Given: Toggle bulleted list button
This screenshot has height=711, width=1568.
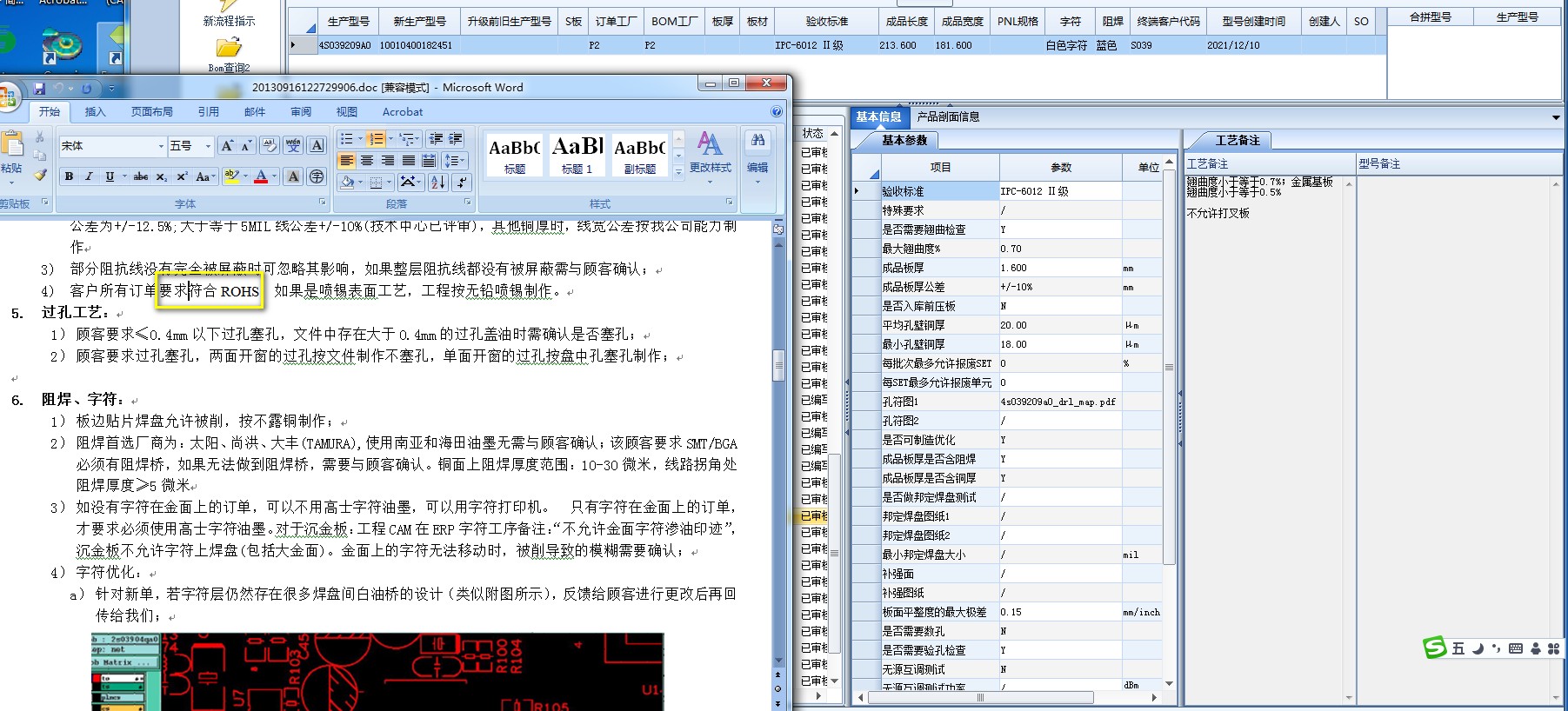Looking at the screenshot, I should click(346, 139).
